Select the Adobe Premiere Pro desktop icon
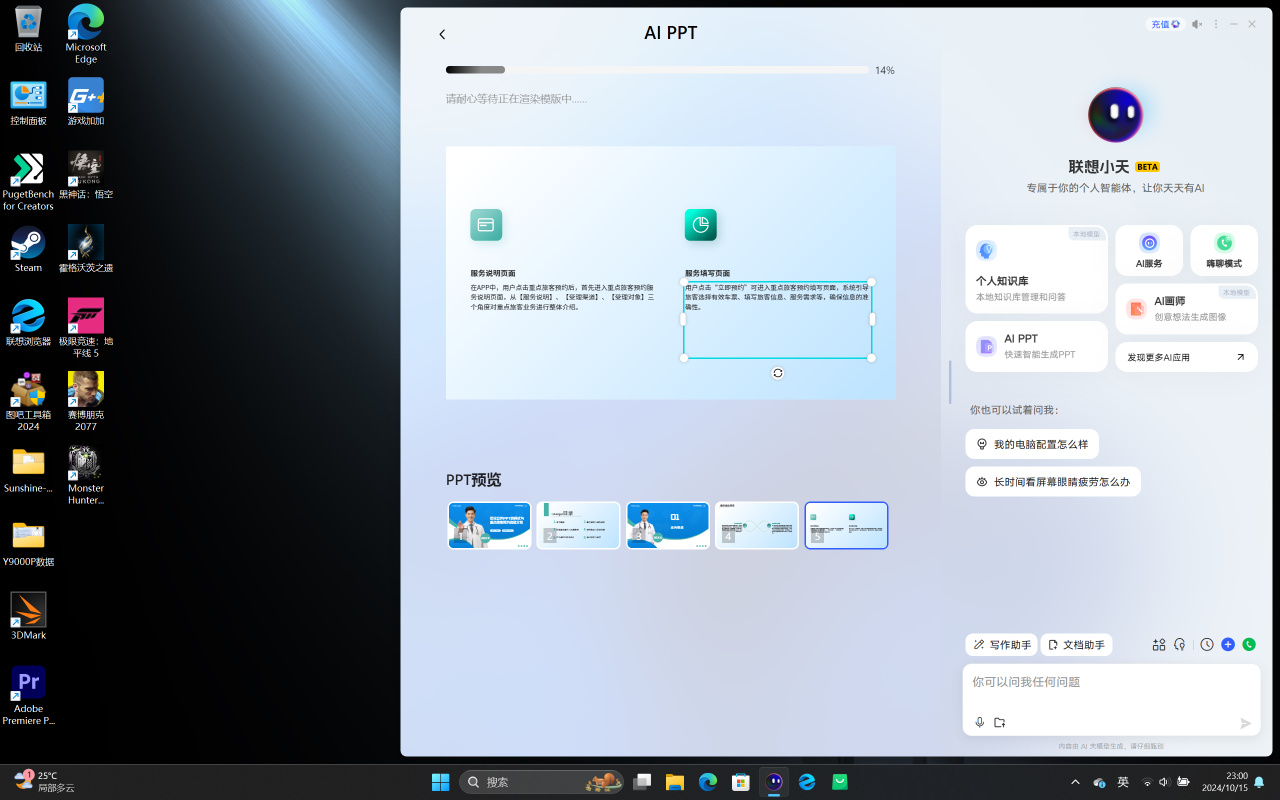This screenshot has height=800, width=1280. tap(29, 696)
